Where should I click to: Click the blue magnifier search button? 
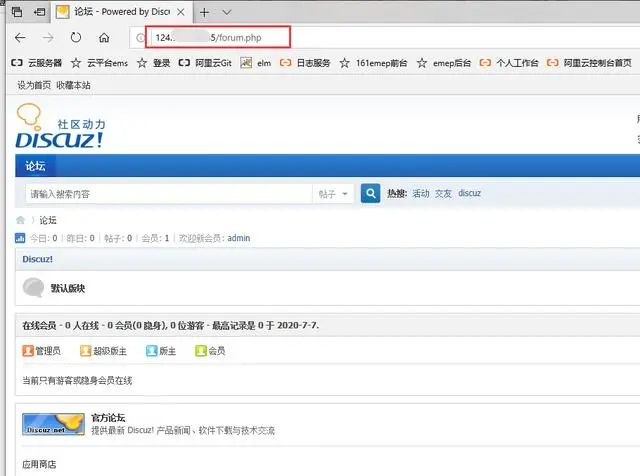371,193
